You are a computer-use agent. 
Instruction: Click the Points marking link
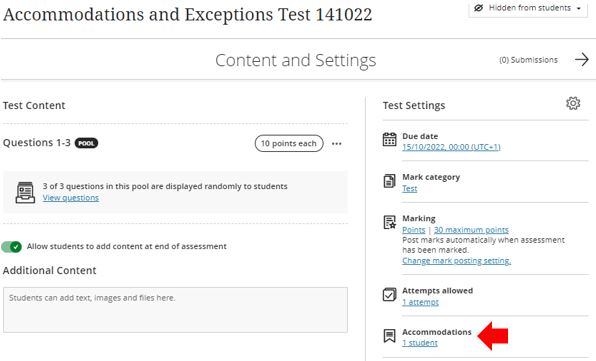[414, 230]
